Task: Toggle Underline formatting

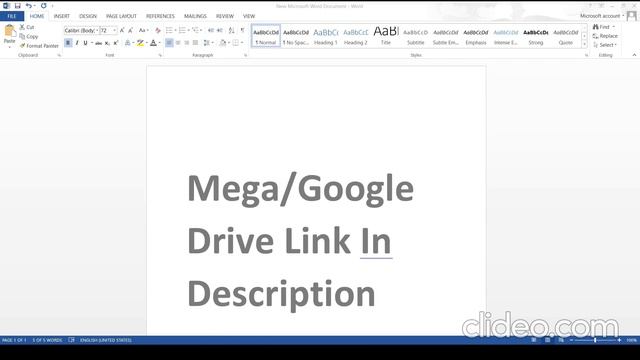Action: point(85,43)
